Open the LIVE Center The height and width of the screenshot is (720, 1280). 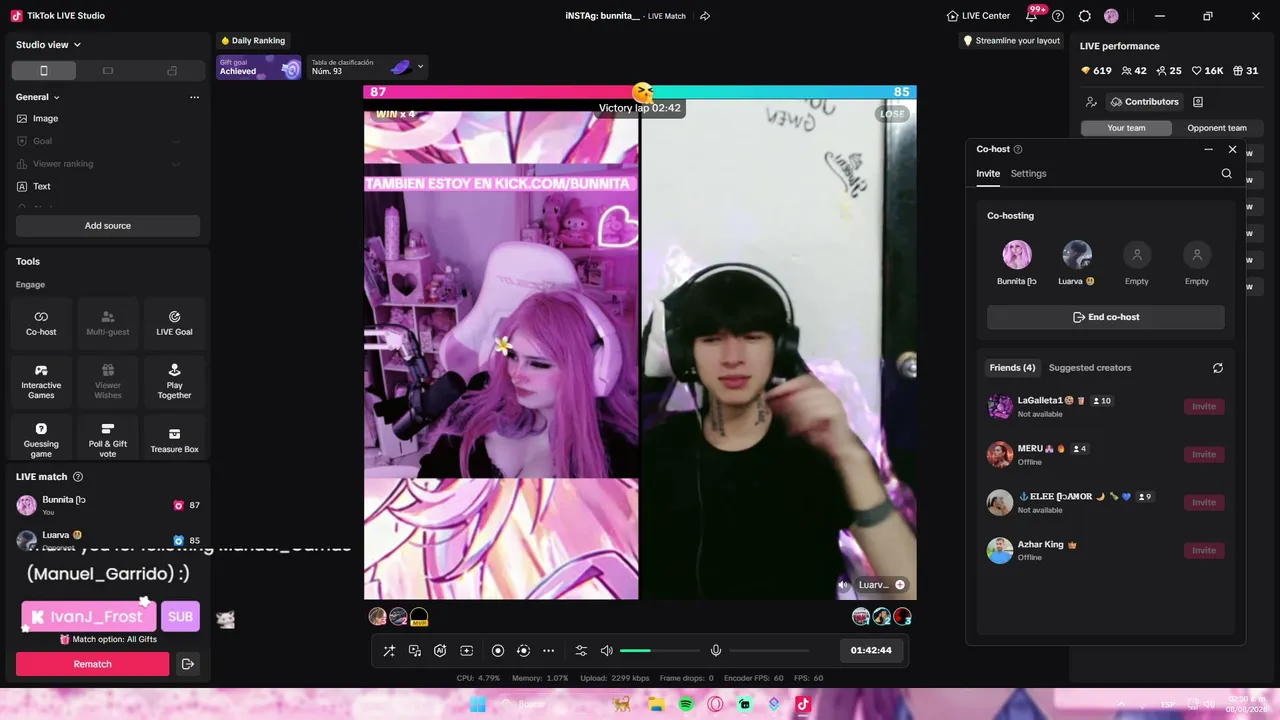[978, 16]
